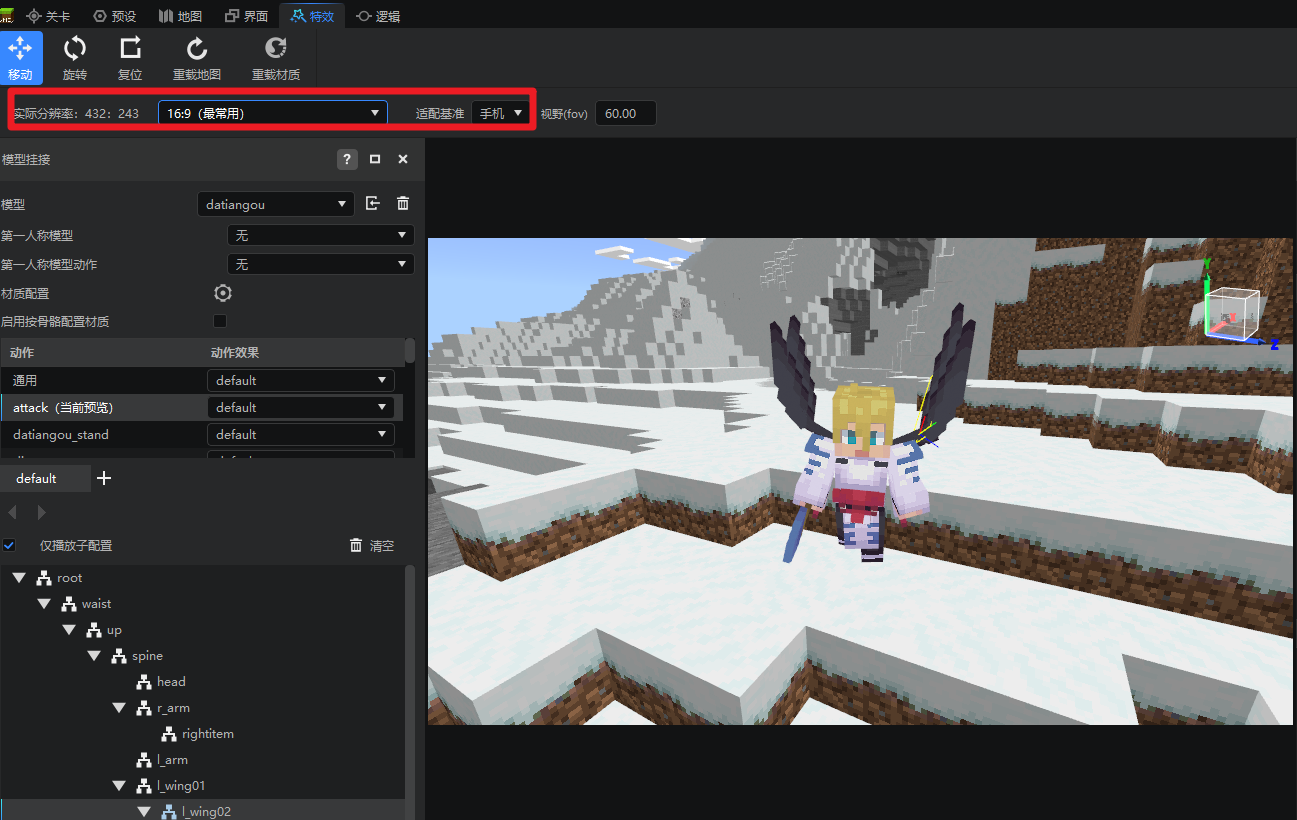
Task: Open the 模型 datiangou dropdown
Action: pyautogui.click(x=276, y=204)
